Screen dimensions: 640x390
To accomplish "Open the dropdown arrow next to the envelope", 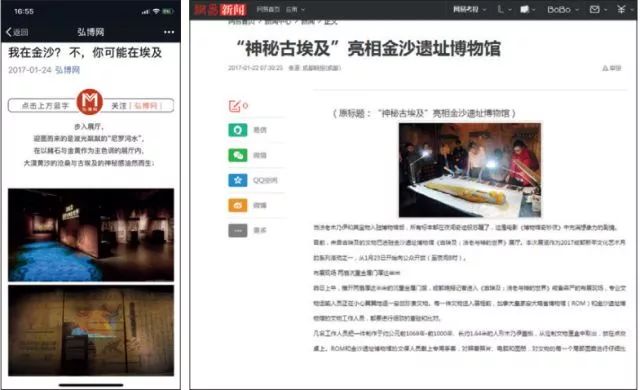I will 605,9.
